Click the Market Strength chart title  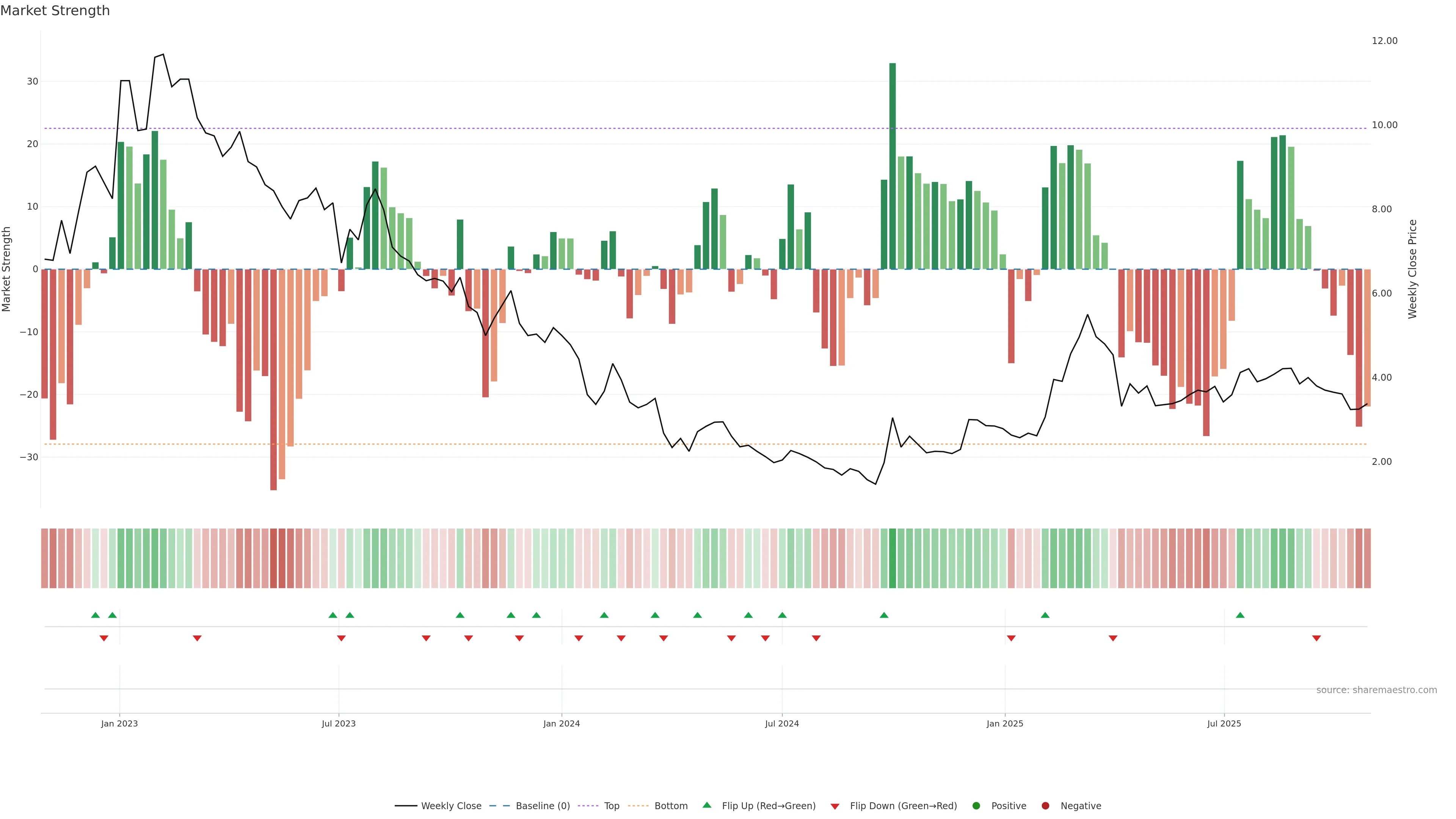(55, 11)
